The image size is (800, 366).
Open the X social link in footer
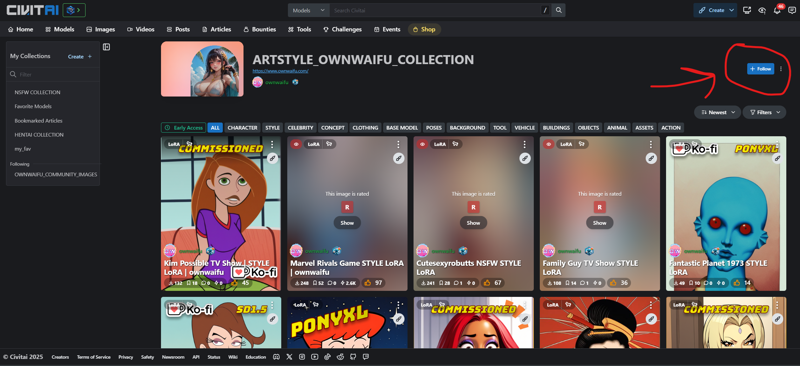click(290, 357)
